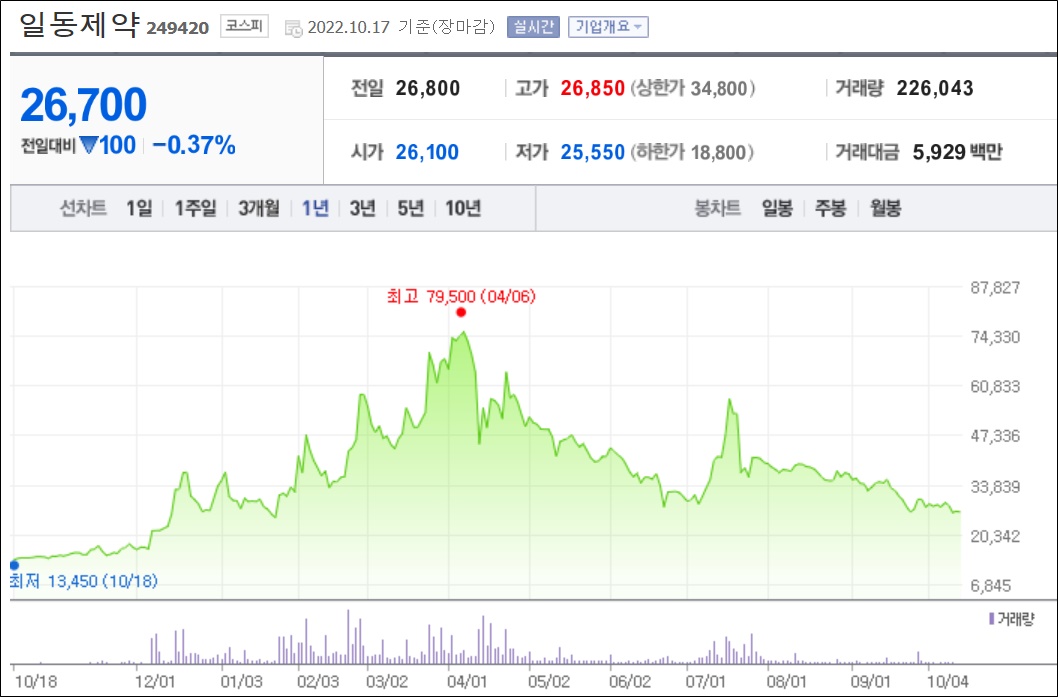Click the 코스피 market badge
This screenshot has width=1058, height=697.
[x=244, y=27]
